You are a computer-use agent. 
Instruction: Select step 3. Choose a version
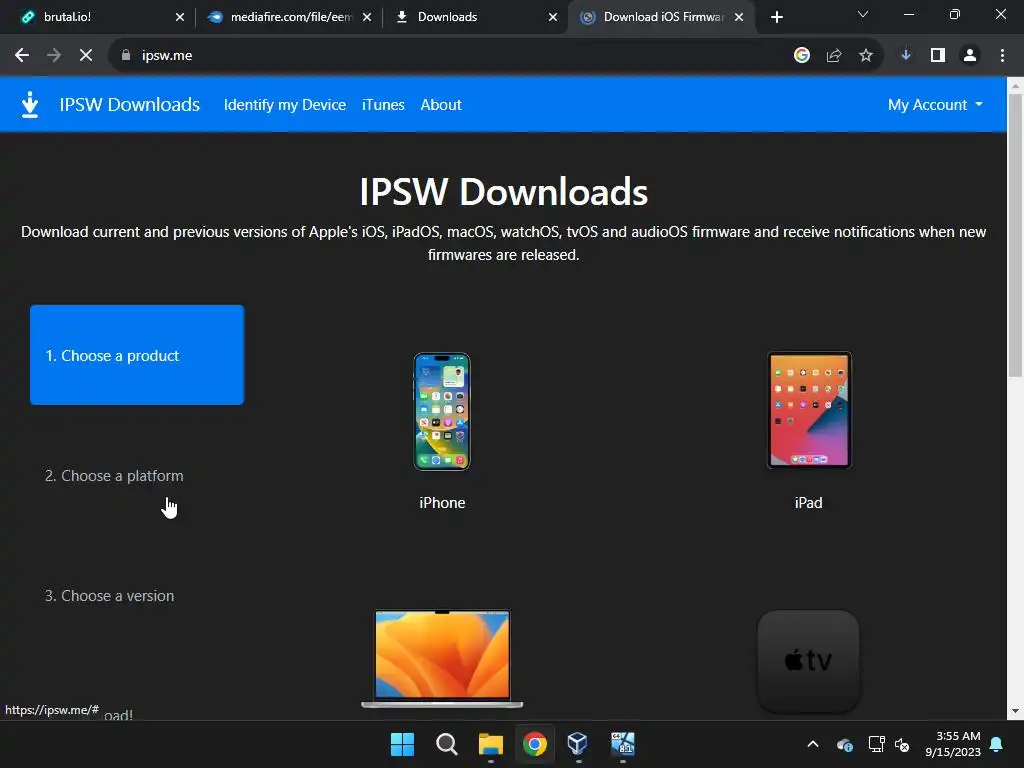(x=110, y=596)
